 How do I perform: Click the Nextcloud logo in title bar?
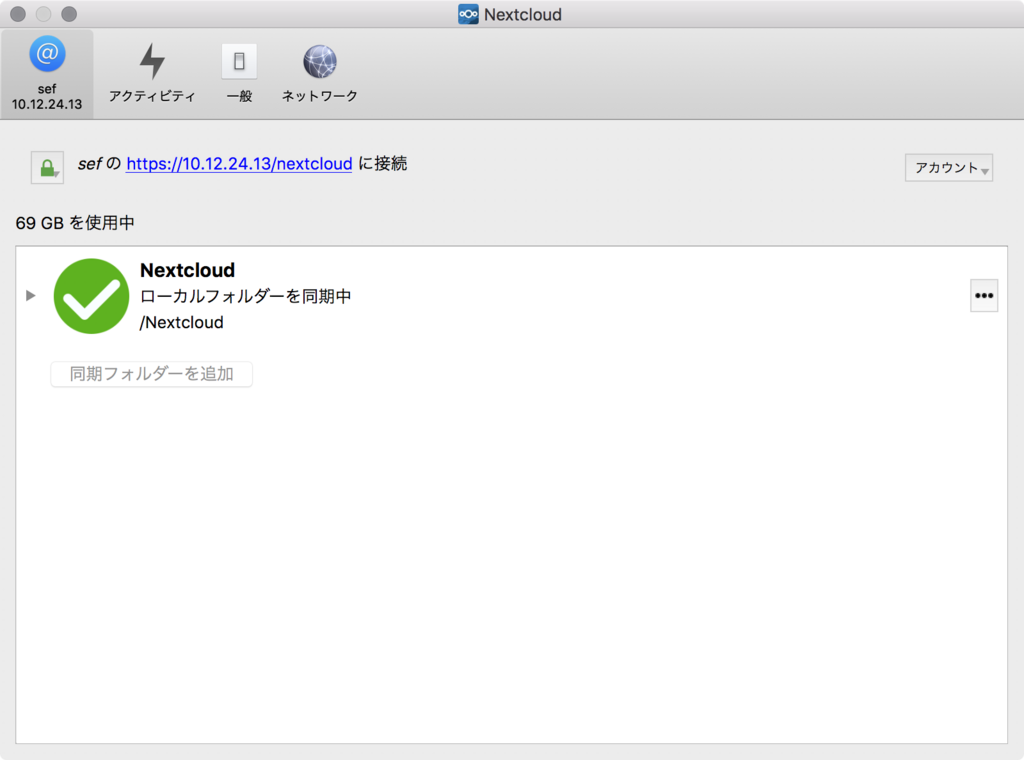coord(468,14)
